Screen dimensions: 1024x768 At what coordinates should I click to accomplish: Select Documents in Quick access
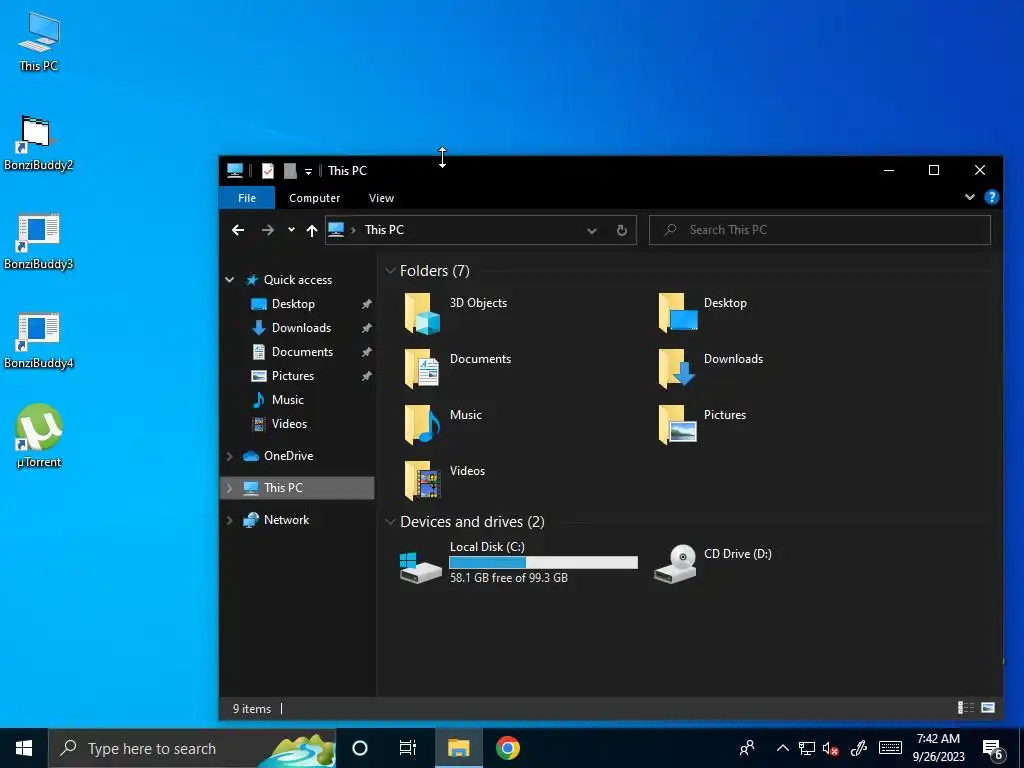click(304, 352)
